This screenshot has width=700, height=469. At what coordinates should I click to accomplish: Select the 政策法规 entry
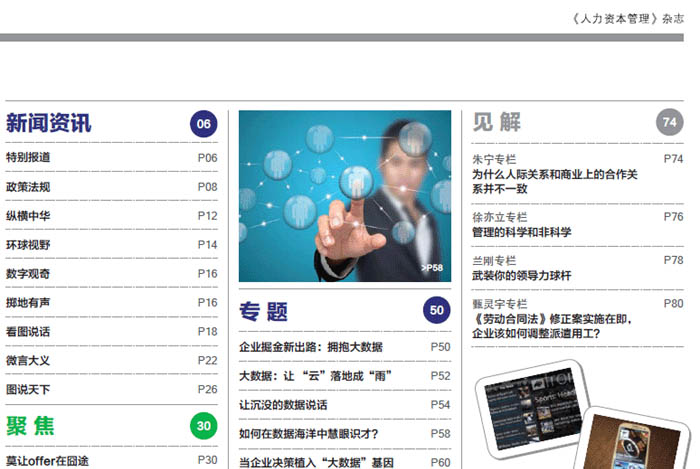pyautogui.click(x=28, y=187)
